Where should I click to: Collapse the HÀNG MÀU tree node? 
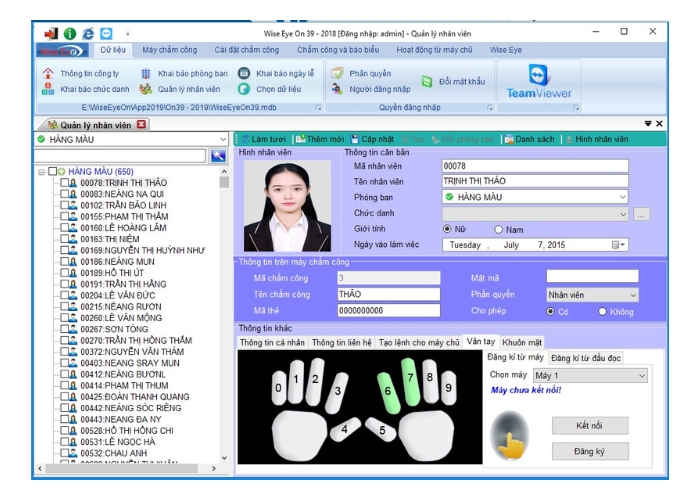point(43,171)
